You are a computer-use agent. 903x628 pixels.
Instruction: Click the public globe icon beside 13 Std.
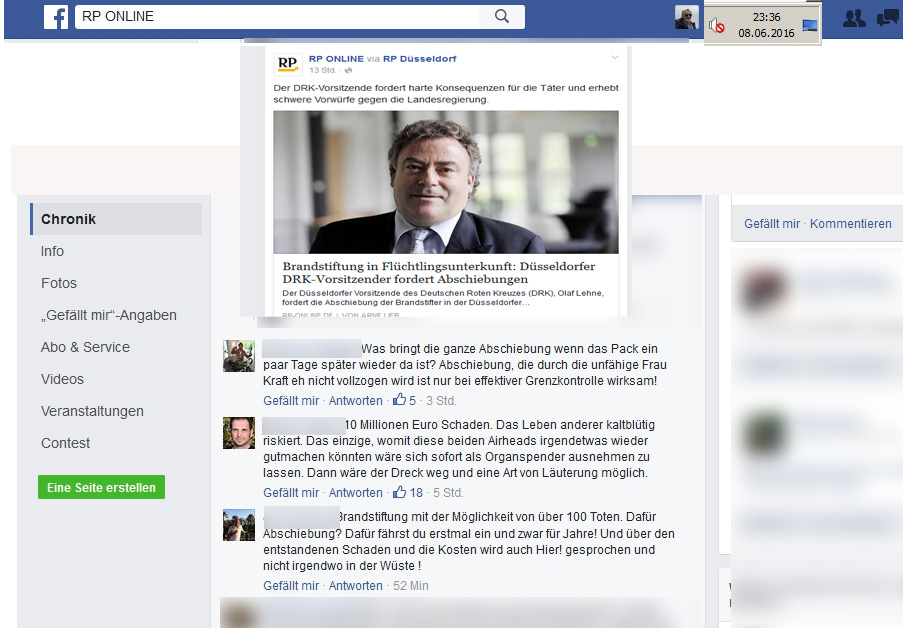pos(348,70)
